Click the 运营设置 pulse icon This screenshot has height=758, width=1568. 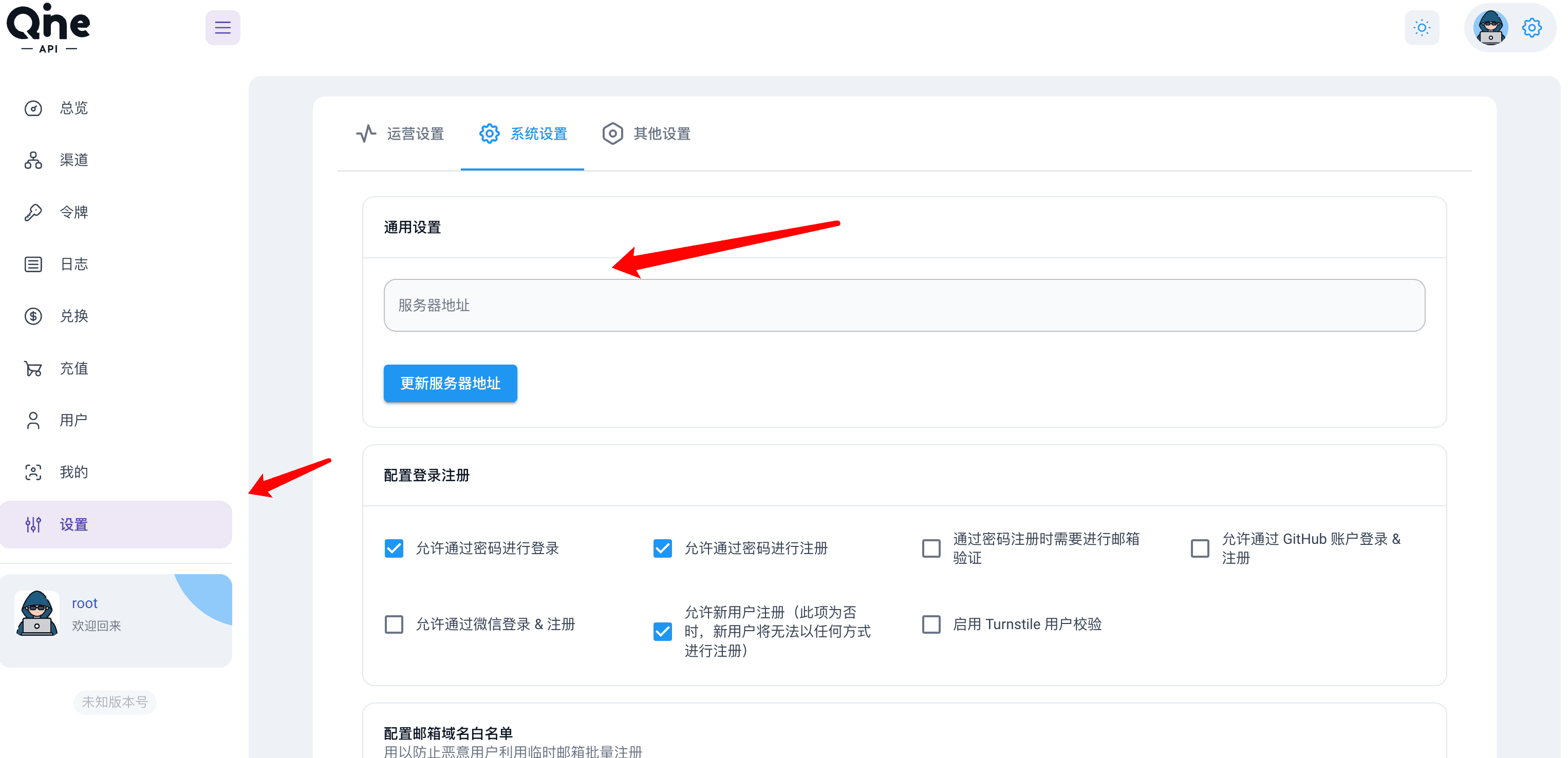point(366,133)
